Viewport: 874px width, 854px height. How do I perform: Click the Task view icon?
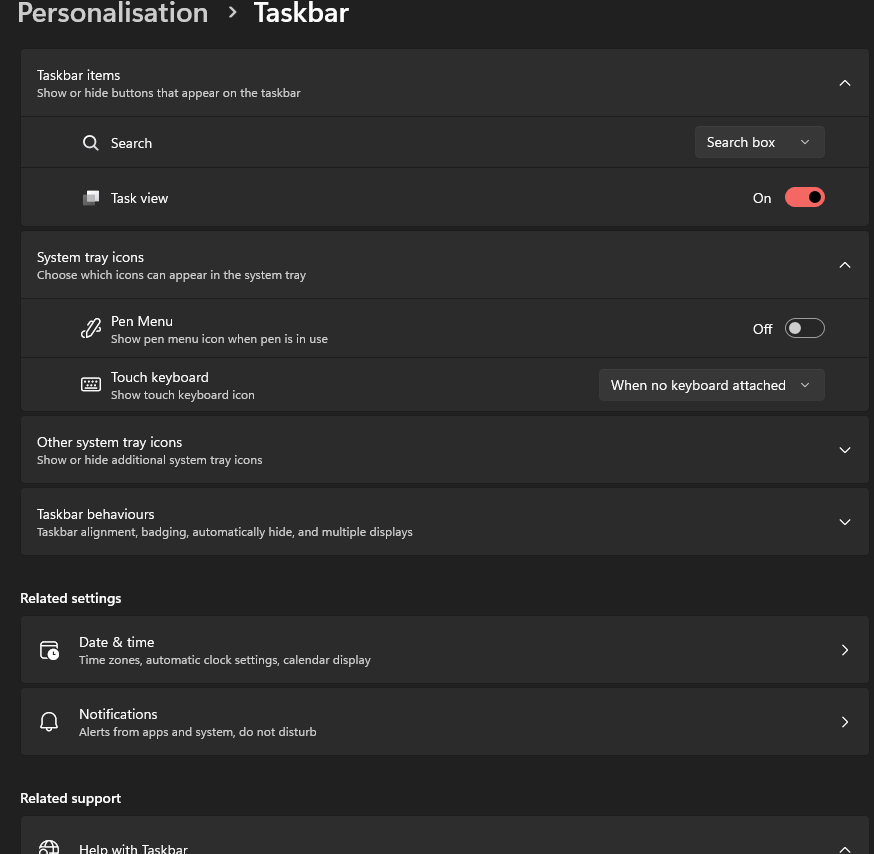[x=91, y=198]
